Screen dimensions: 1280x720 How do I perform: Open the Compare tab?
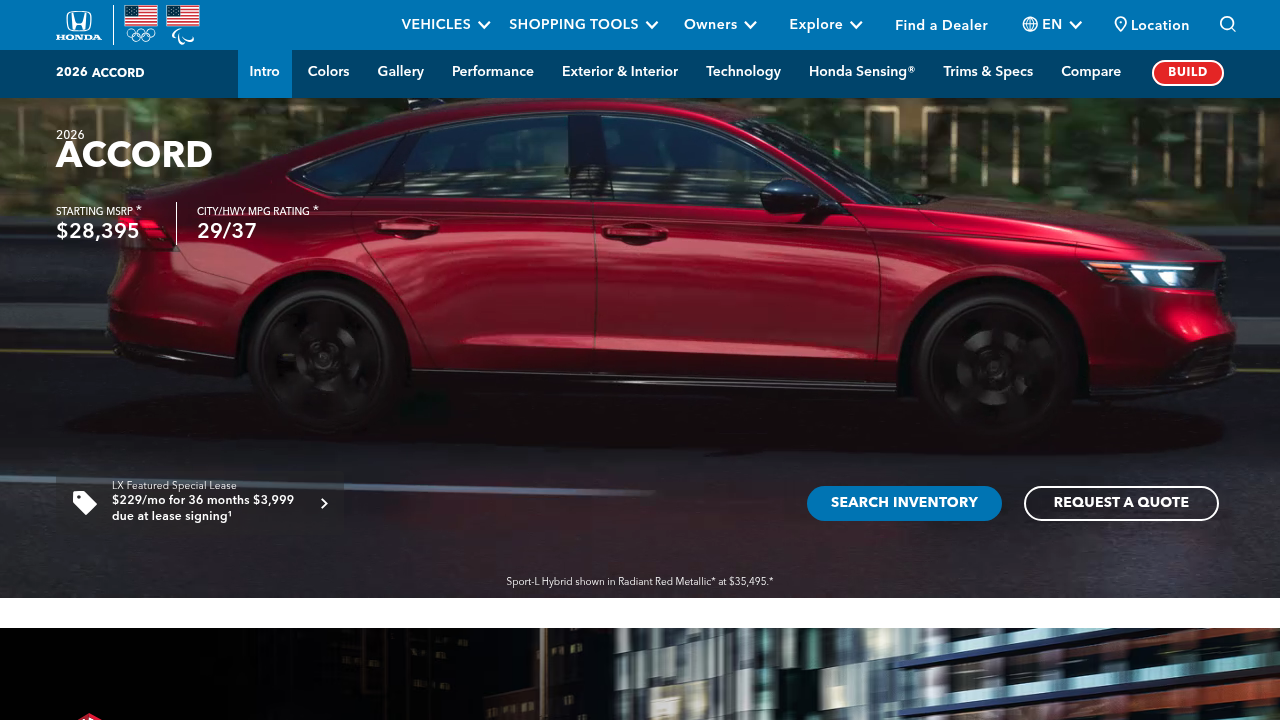tap(1091, 72)
